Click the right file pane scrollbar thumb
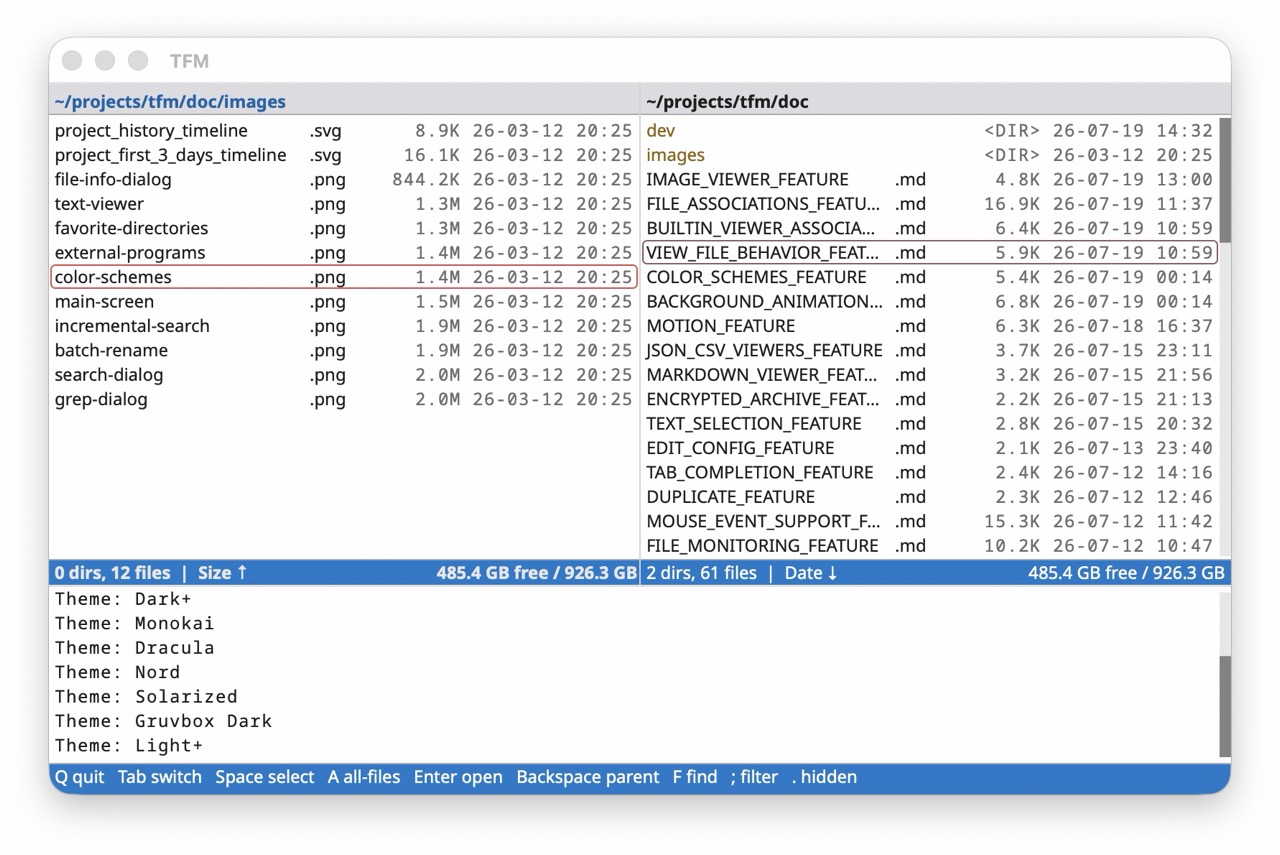 click(x=1225, y=180)
